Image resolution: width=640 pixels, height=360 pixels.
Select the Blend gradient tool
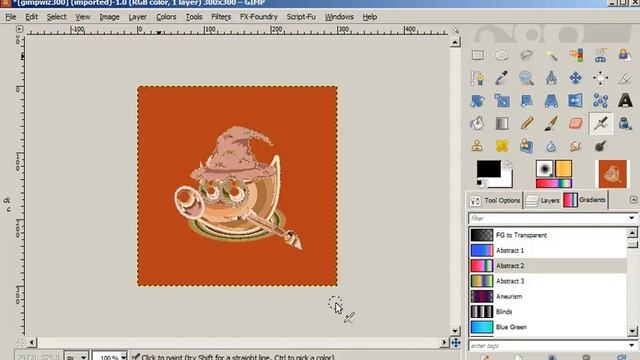(502, 123)
